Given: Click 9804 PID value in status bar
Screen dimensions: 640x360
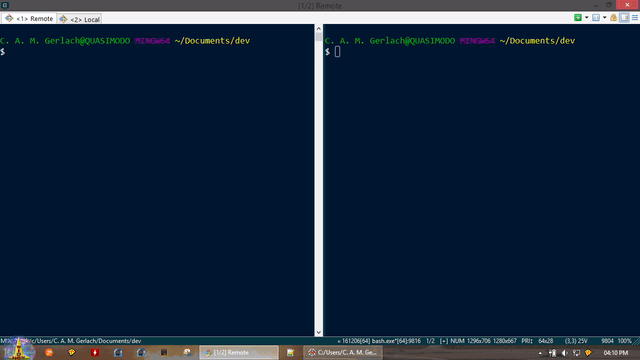Looking at the screenshot, I should coord(607,341).
